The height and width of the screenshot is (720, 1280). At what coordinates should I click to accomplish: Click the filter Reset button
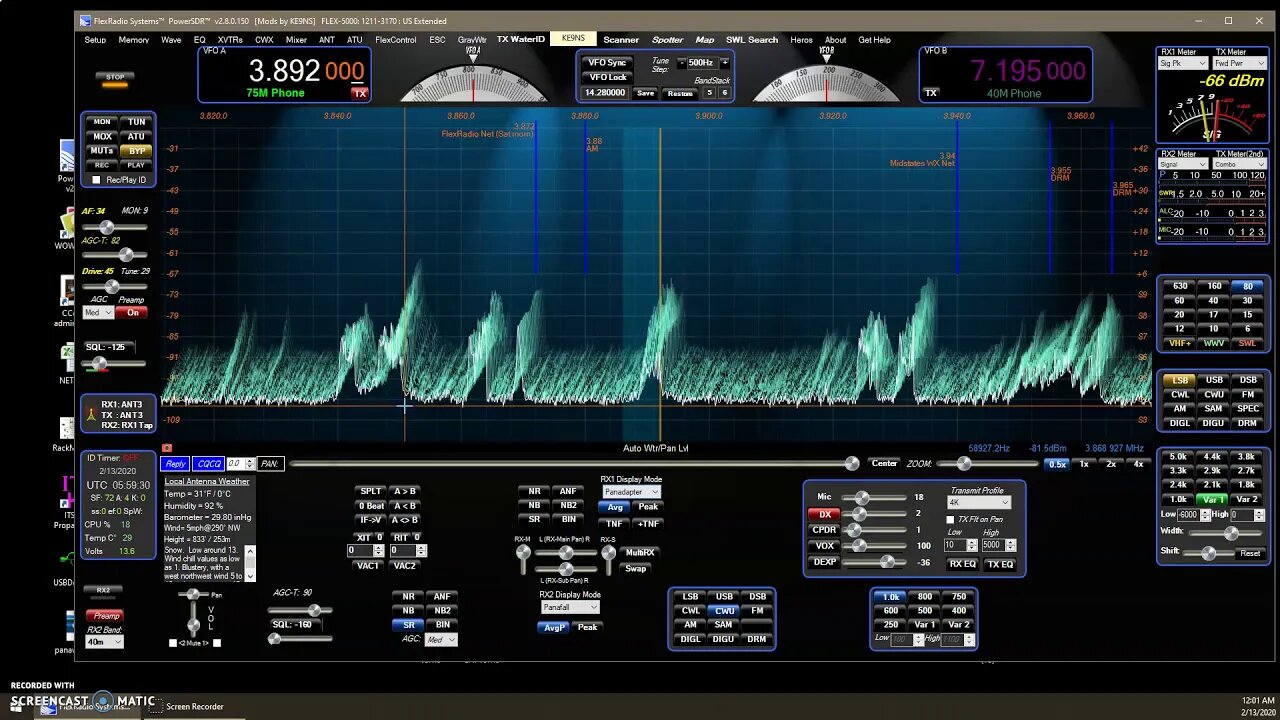pos(1250,553)
